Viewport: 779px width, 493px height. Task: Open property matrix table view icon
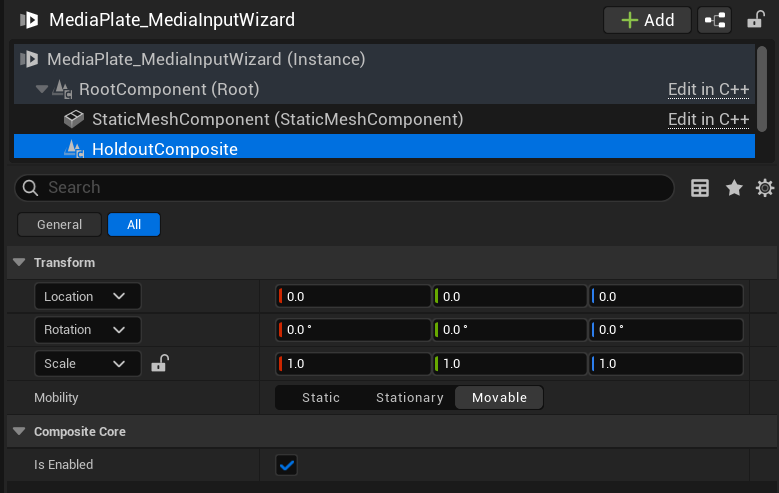[700, 188]
